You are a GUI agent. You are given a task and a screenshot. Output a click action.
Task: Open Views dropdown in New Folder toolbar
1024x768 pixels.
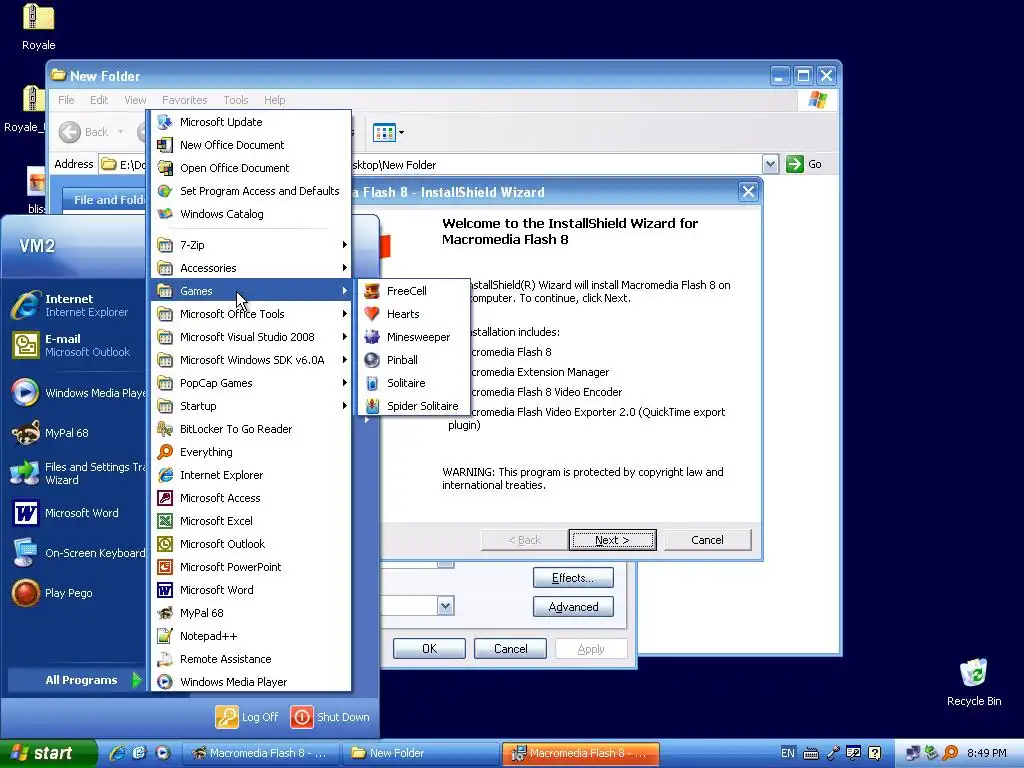coord(401,133)
